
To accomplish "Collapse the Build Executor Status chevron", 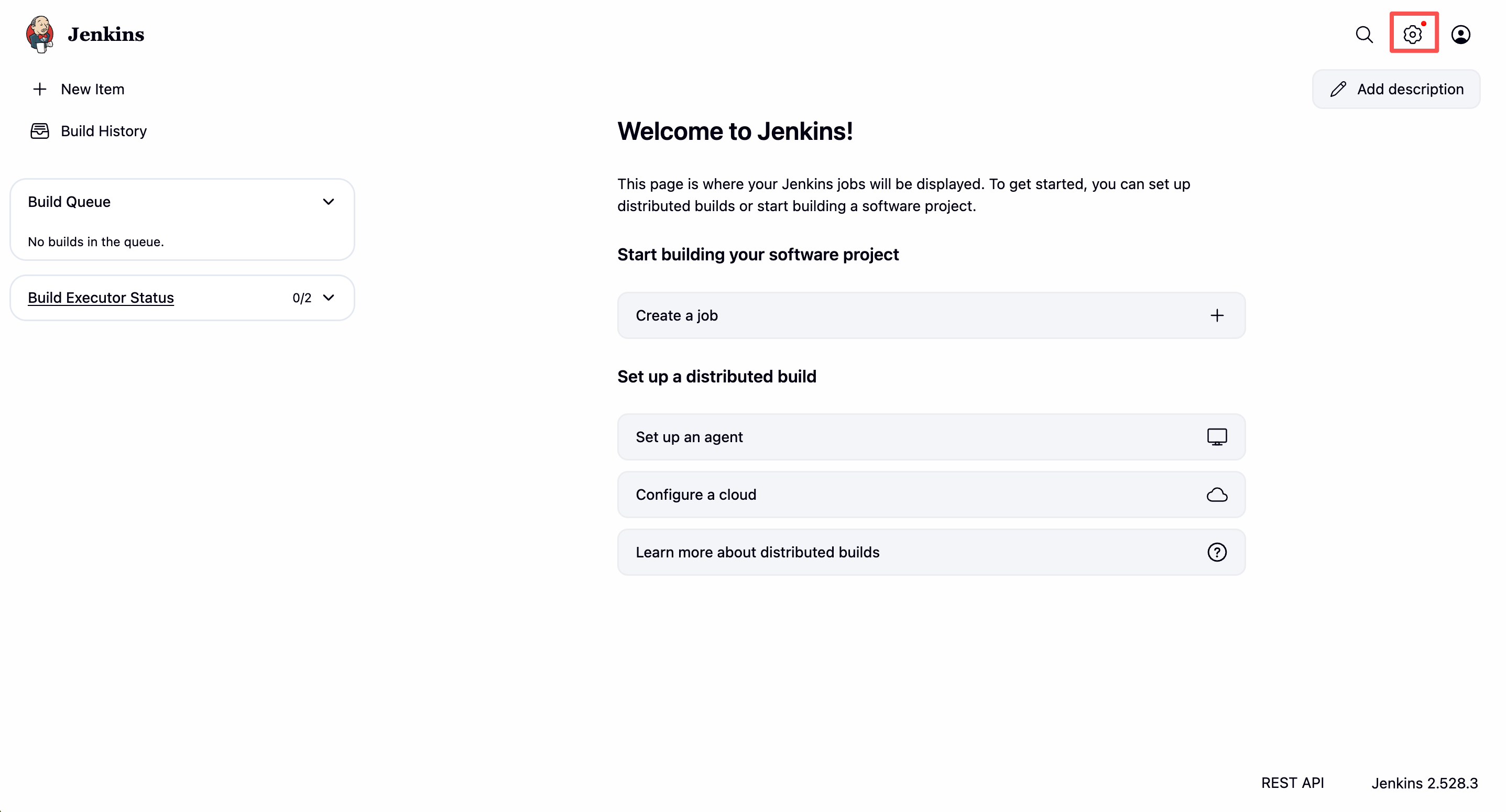I will coord(329,298).
